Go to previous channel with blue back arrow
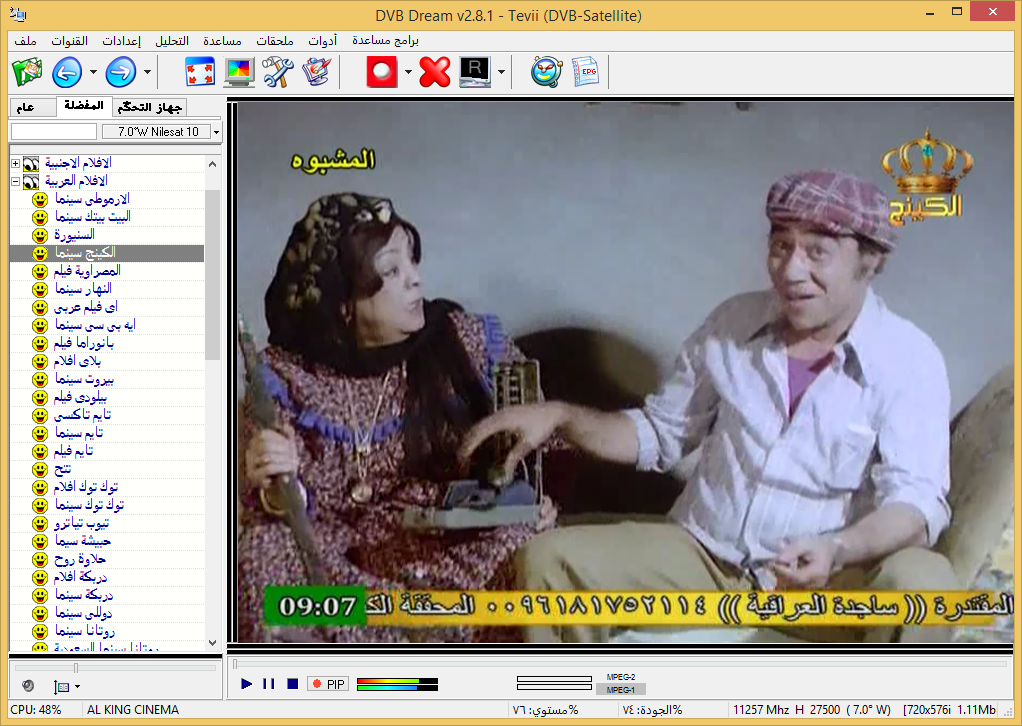1022x726 pixels. (67, 72)
